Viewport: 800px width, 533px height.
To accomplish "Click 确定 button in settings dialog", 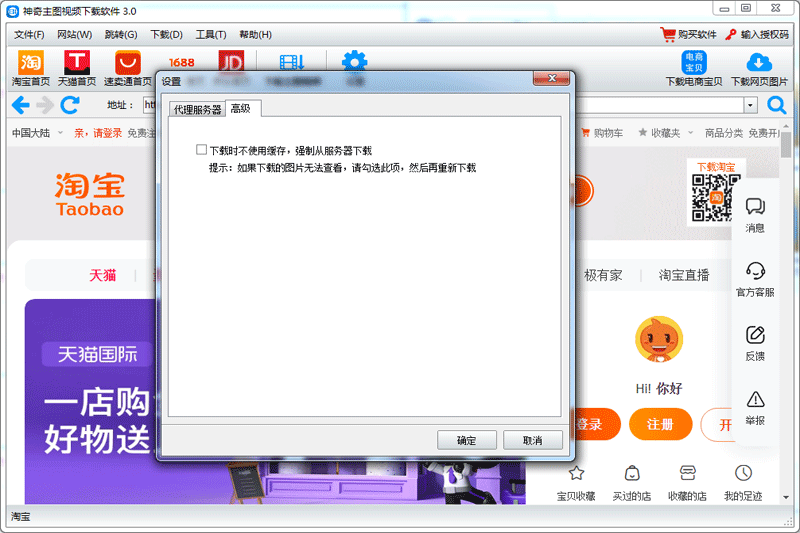I will click(x=466, y=440).
